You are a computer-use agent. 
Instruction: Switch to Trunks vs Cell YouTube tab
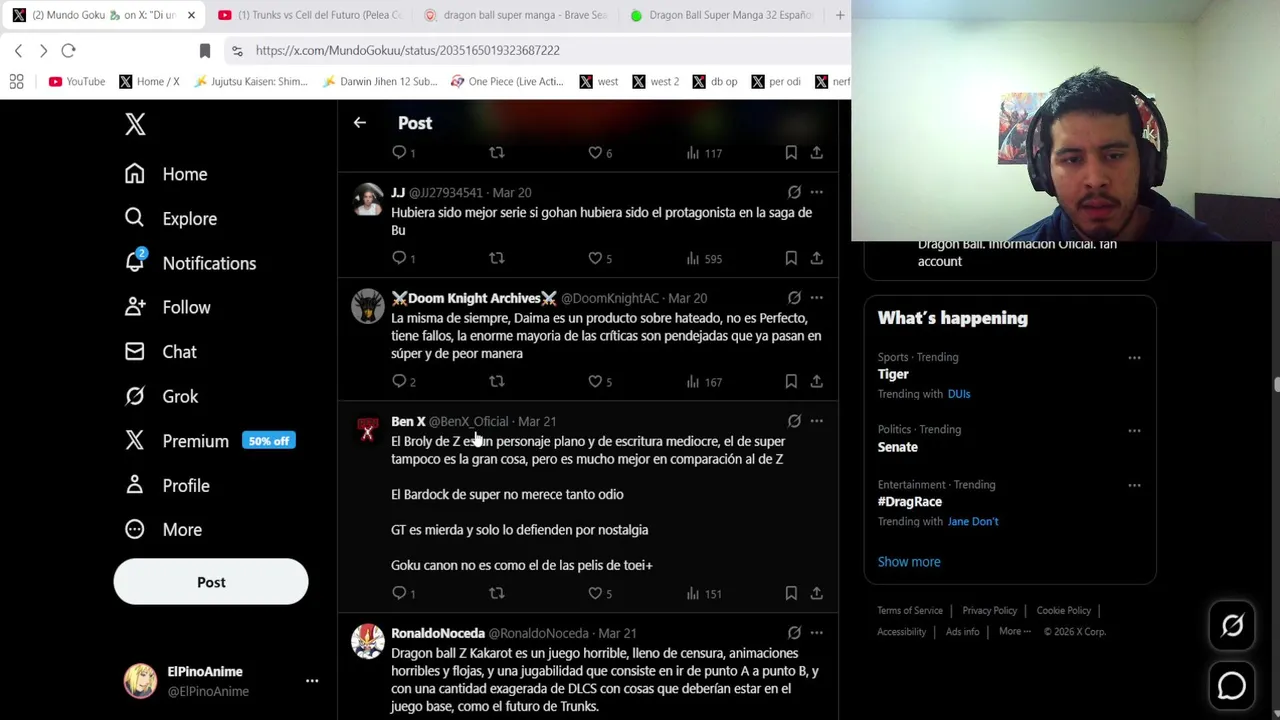pos(310,15)
